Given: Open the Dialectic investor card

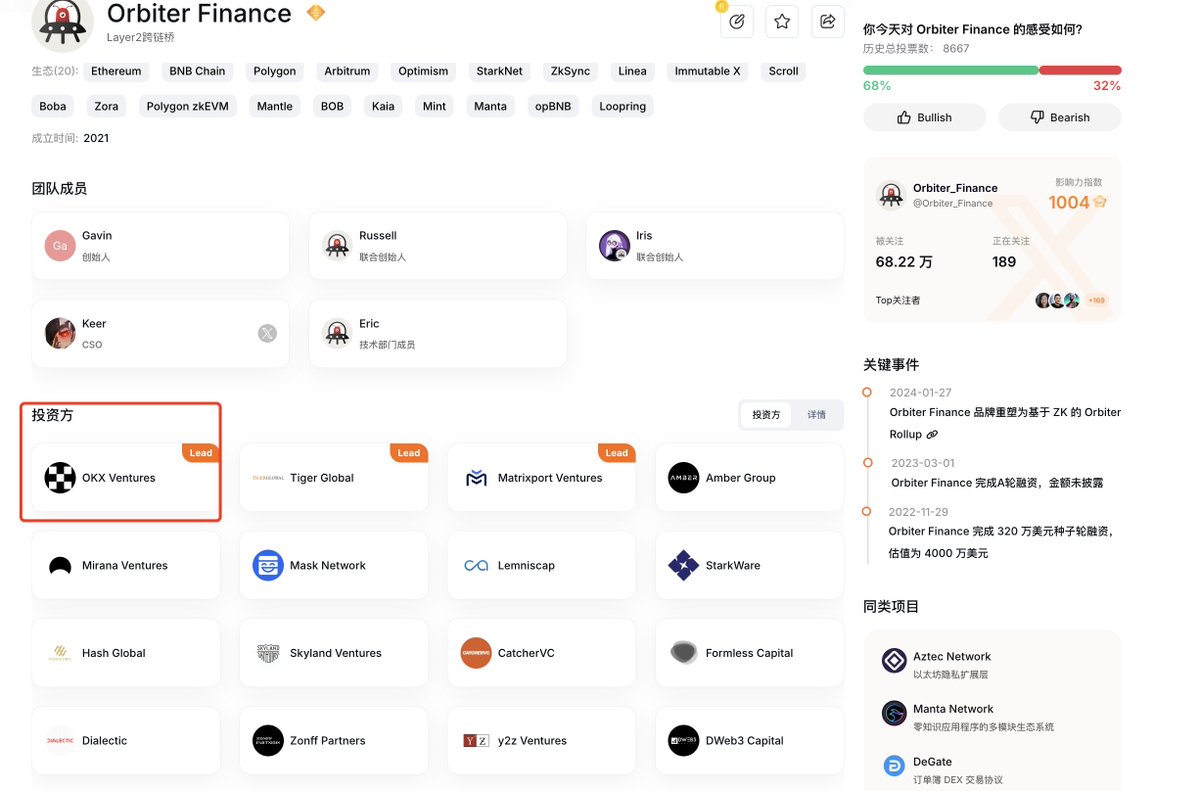Looking at the screenshot, I should click(126, 741).
